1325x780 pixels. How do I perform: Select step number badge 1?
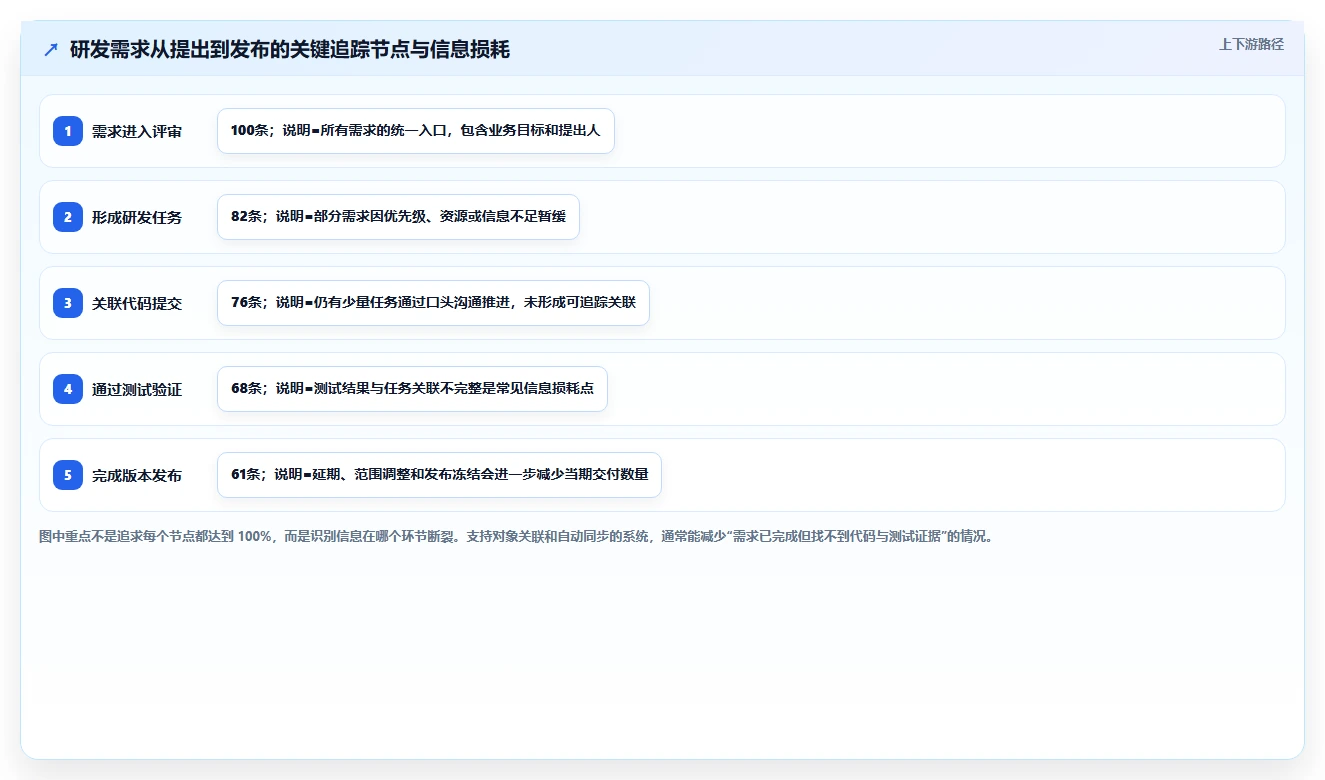click(68, 131)
